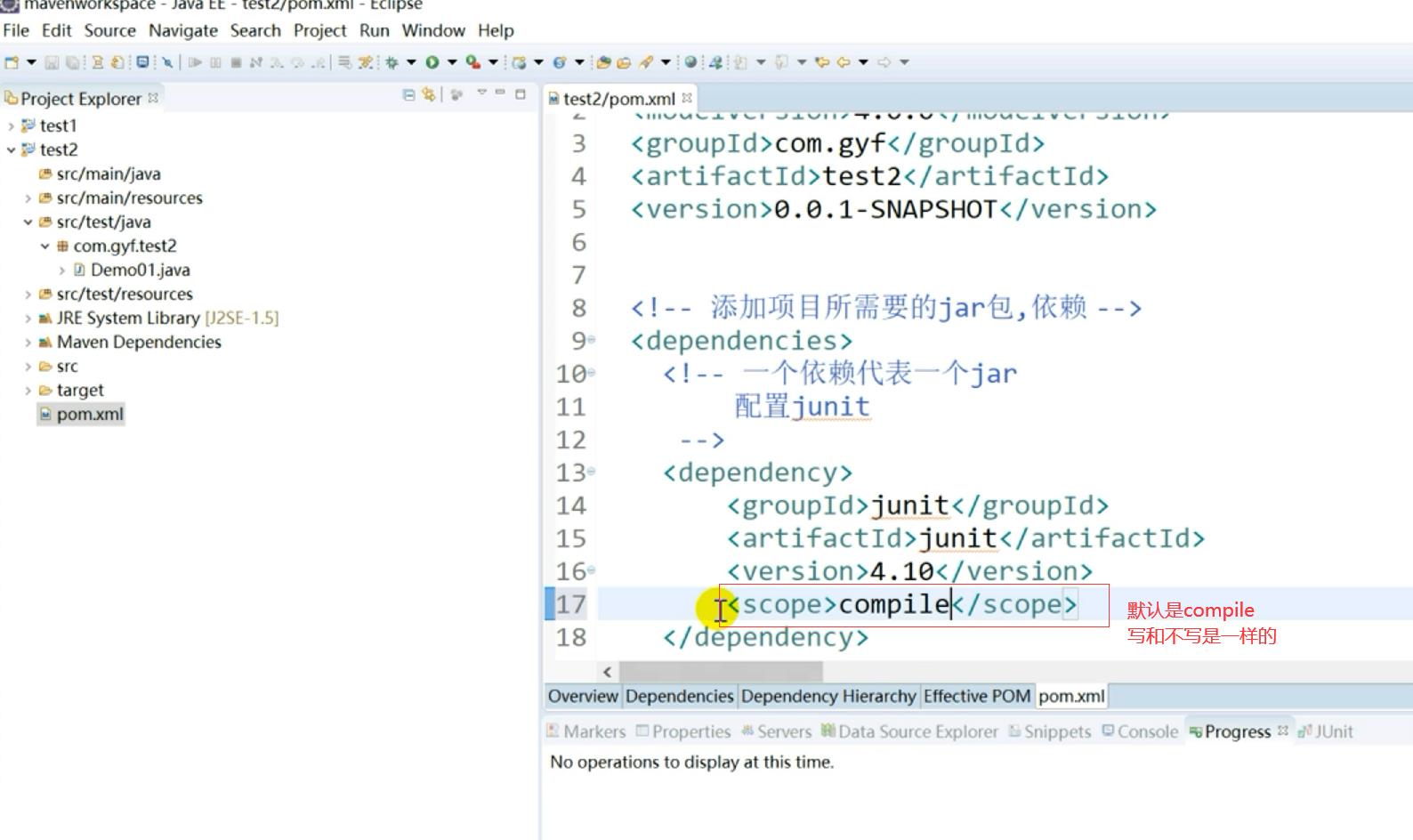Open Project Explorer View Menu triangle
1413x840 pixels.
point(481,93)
